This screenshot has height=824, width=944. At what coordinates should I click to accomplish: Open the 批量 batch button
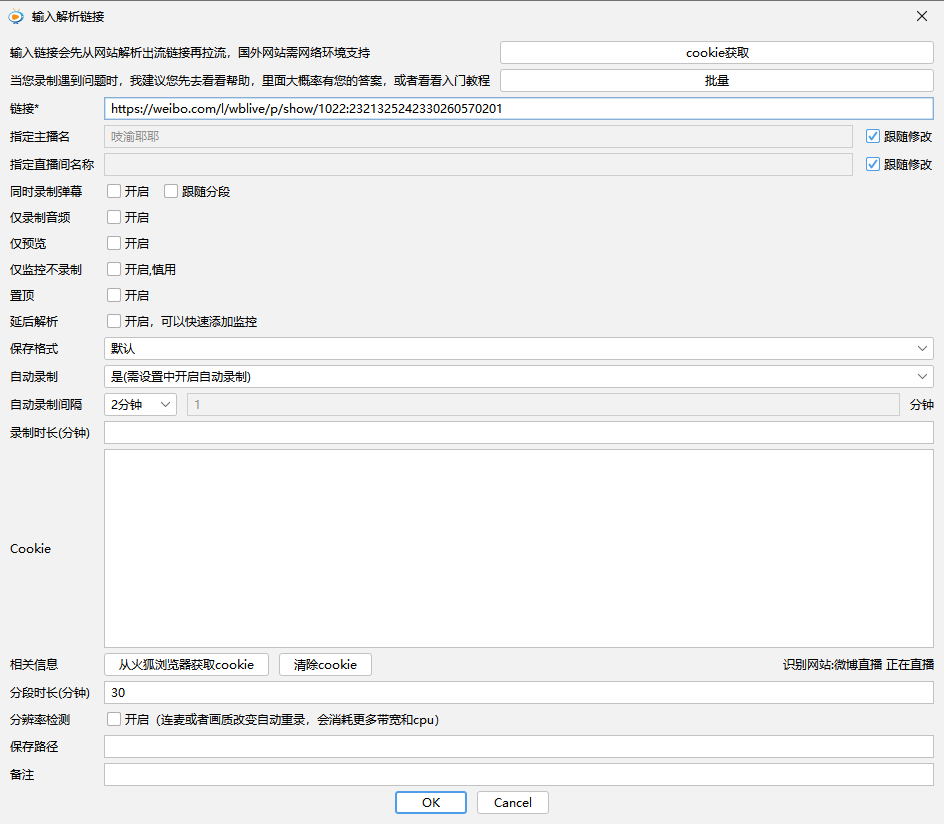[x=716, y=80]
